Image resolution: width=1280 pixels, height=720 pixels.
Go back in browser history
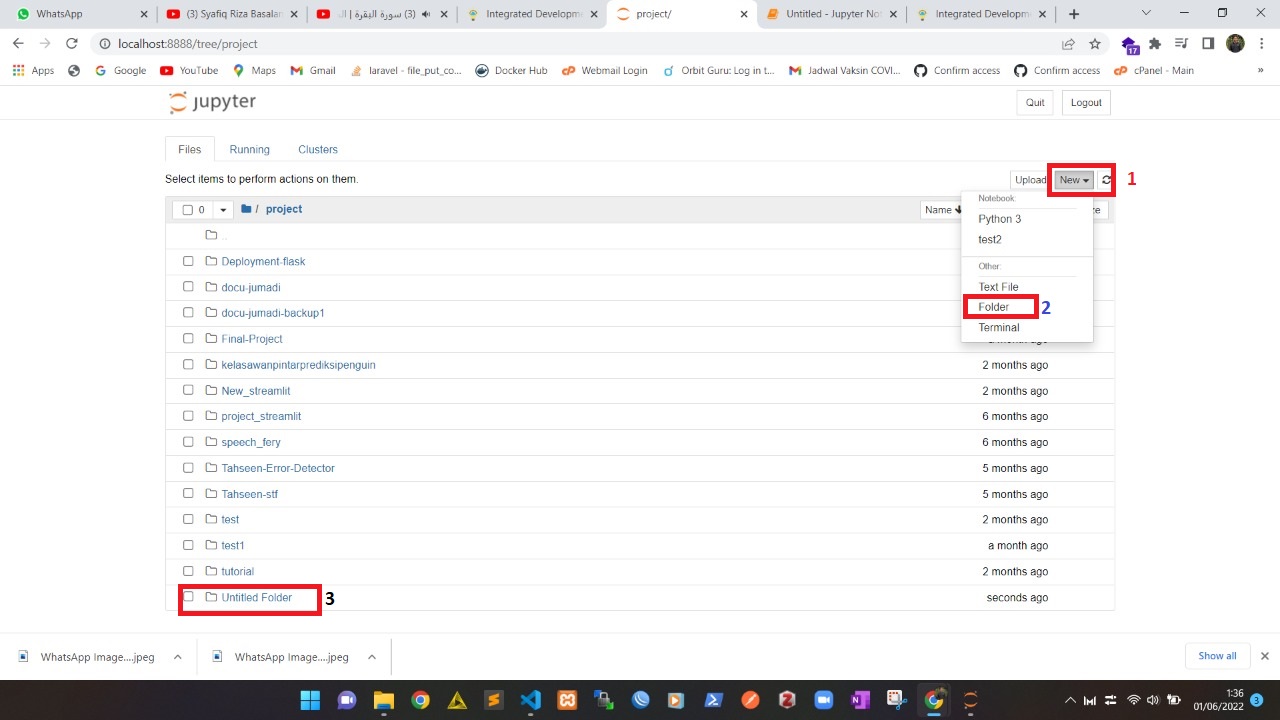tap(18, 44)
